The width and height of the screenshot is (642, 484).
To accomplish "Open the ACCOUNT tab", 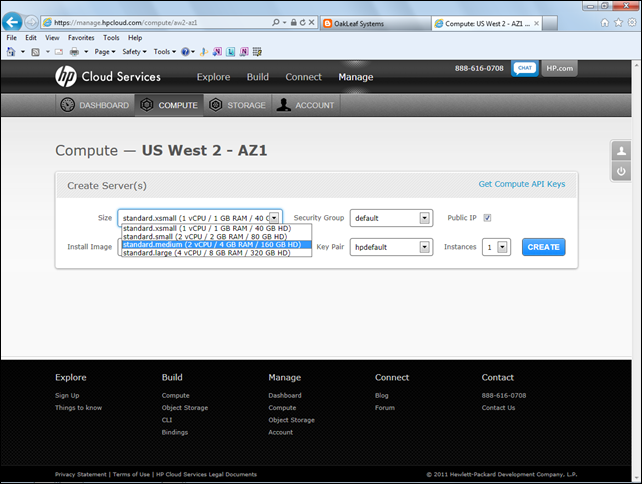I will coord(305,105).
